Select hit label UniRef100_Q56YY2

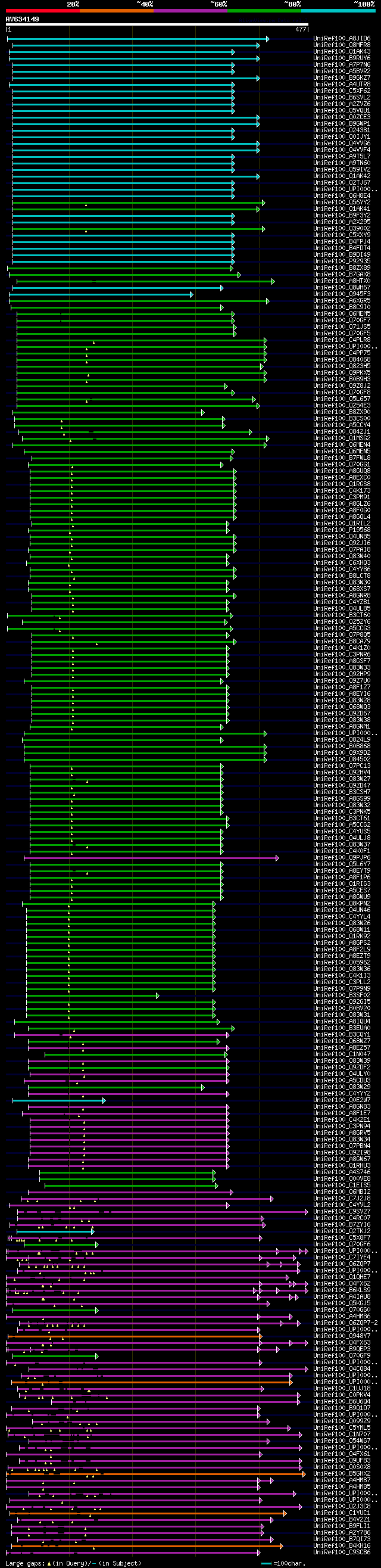pos(342,203)
